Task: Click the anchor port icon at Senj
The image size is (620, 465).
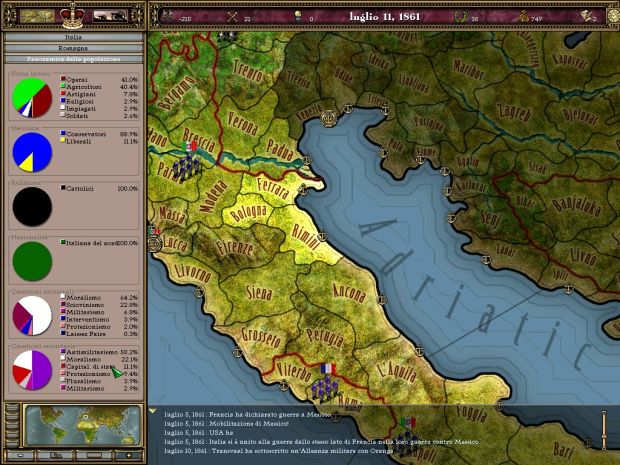Action: point(451,218)
